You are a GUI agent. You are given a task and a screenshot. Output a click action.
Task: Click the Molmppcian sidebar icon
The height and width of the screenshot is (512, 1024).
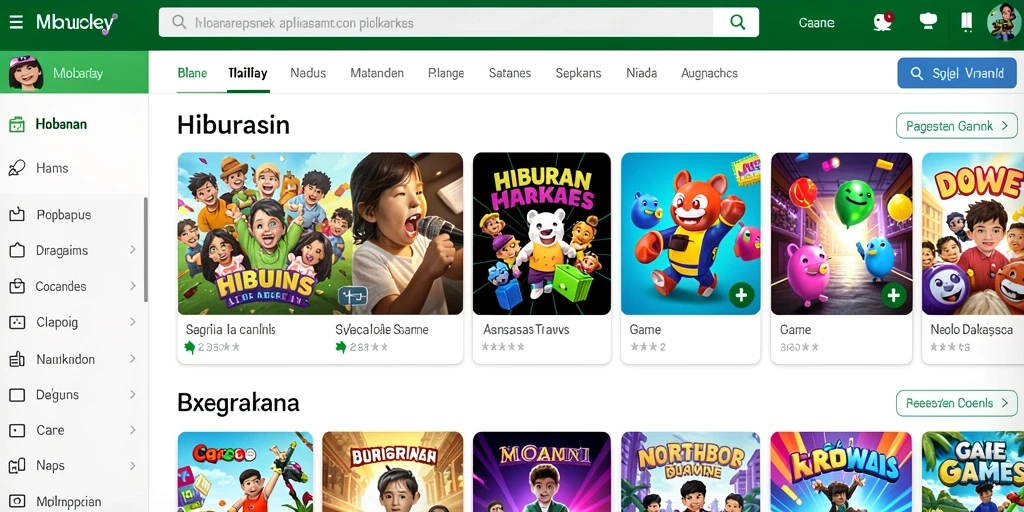coord(17,502)
